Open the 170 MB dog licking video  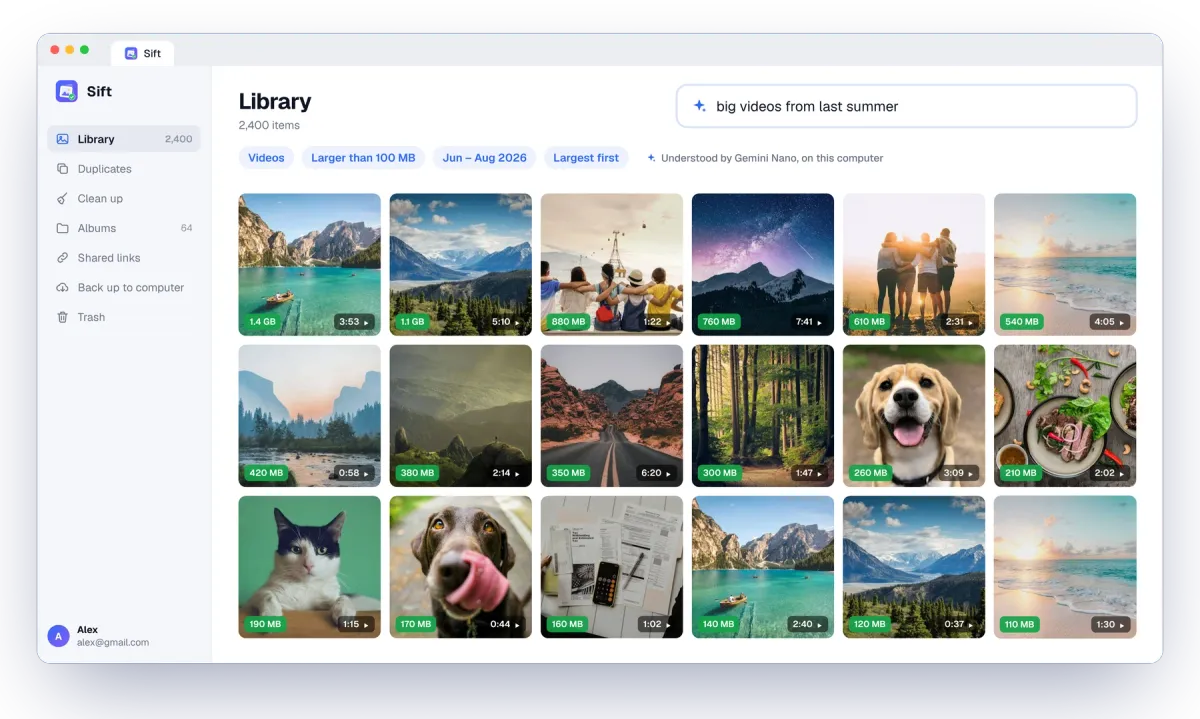click(460, 567)
